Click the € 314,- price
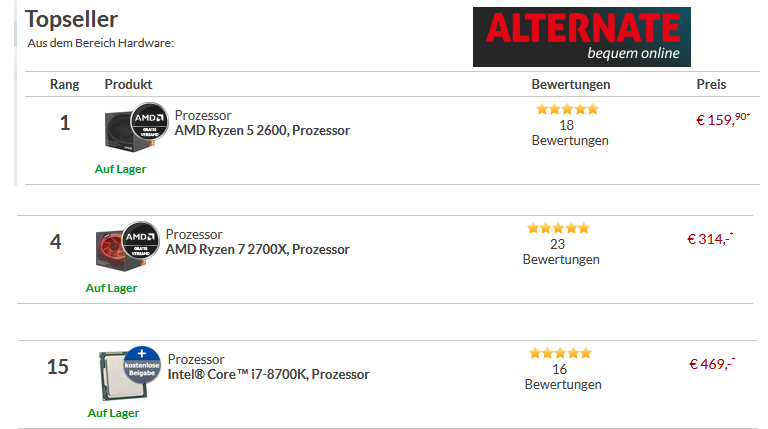Screen dimensions: 768x429 pos(710,238)
